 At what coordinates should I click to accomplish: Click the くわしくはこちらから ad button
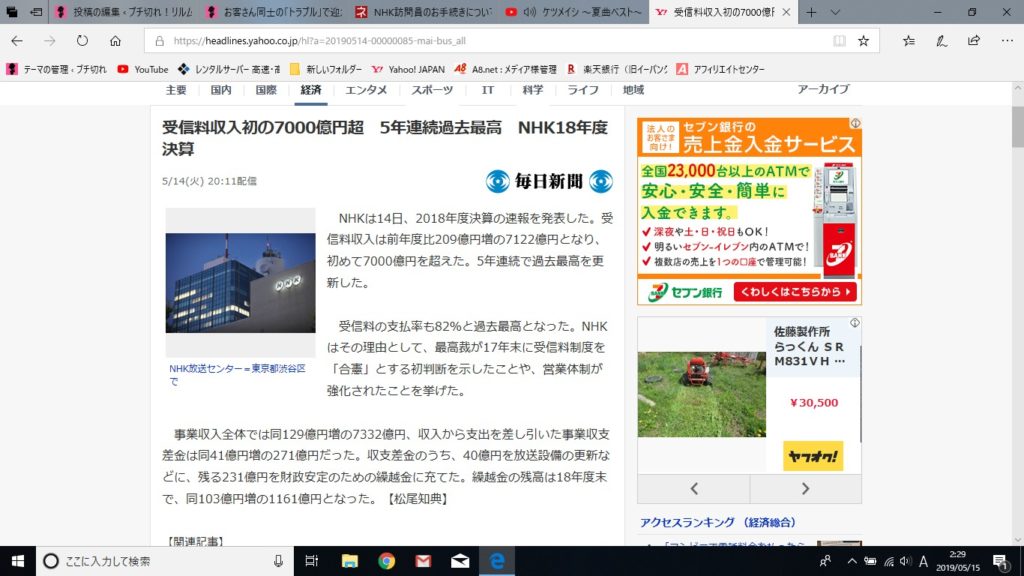795,292
